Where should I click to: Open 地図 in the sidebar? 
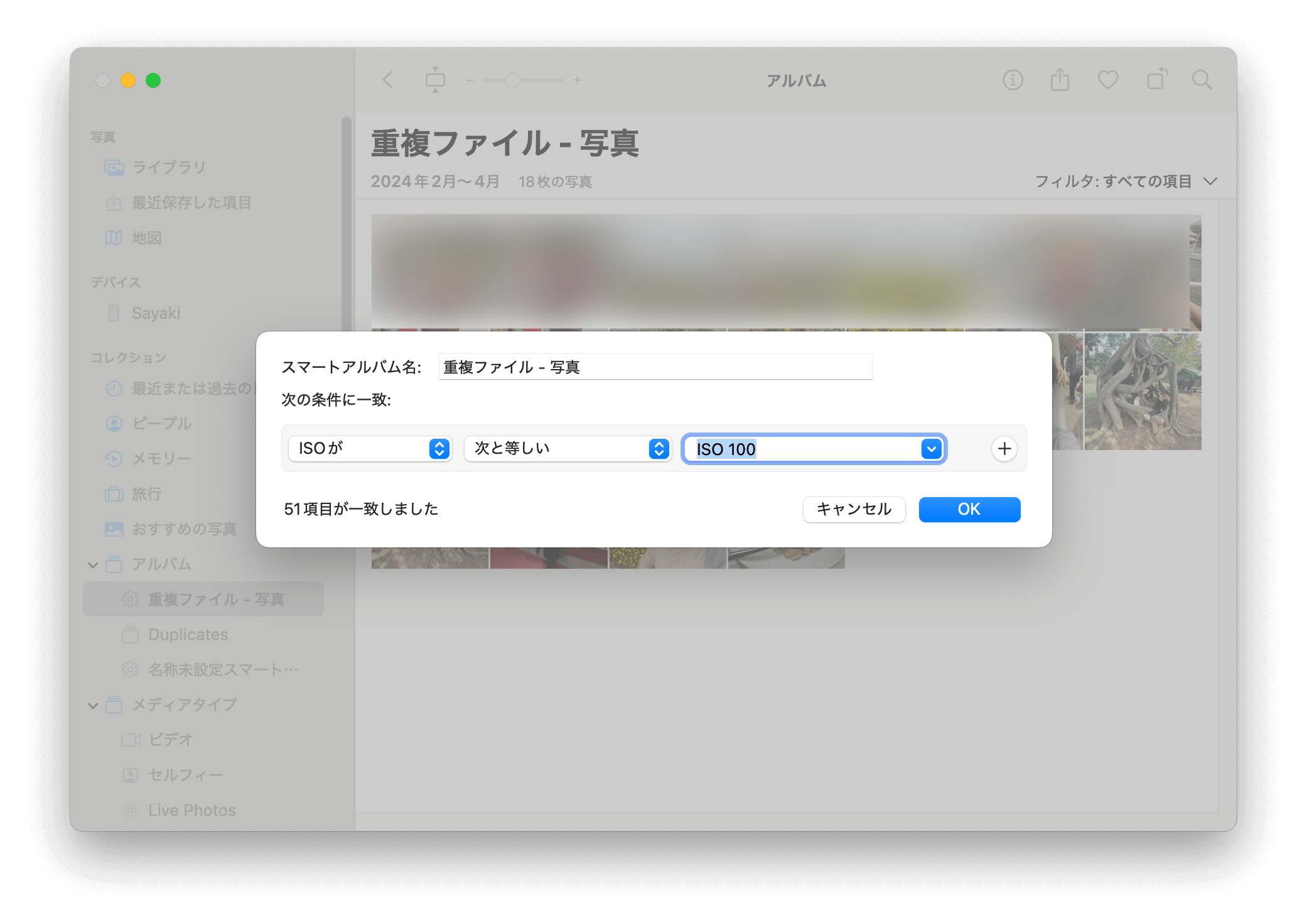(x=203, y=238)
